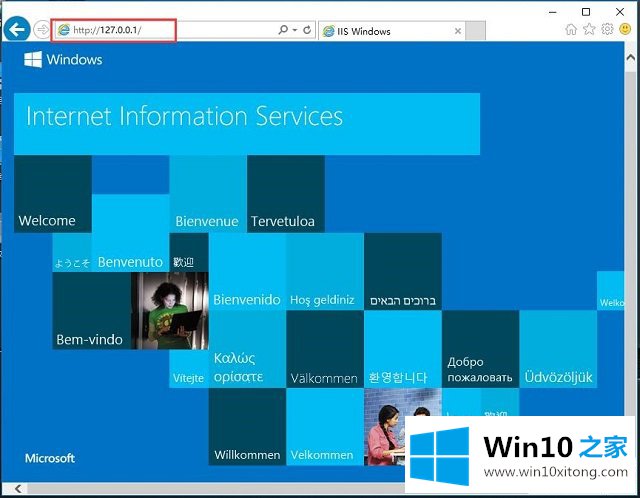Viewport: 640px width, 498px height.
Task: Select the IIS Windows tab
Action: pos(391,31)
